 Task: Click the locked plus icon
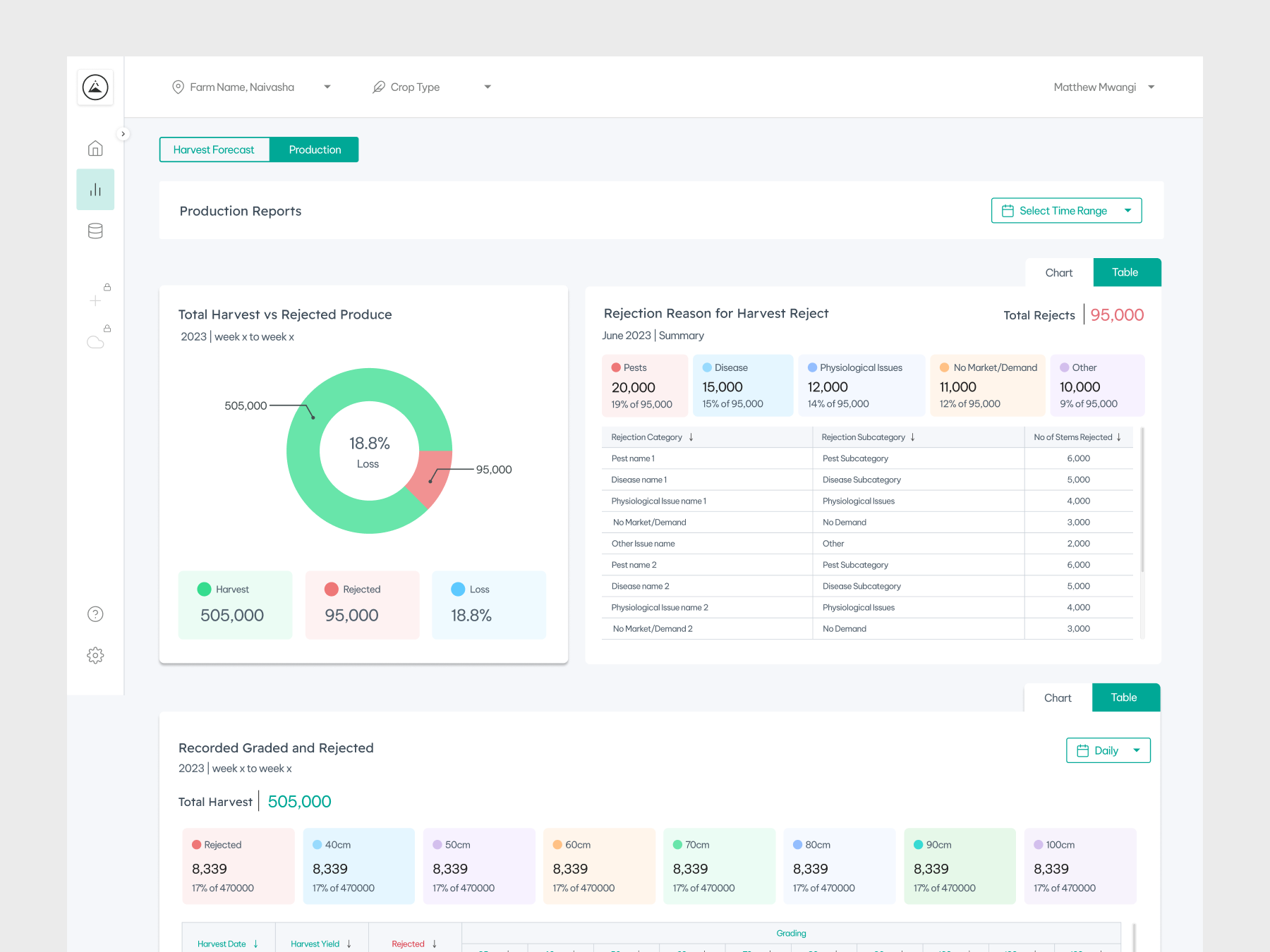(x=95, y=300)
